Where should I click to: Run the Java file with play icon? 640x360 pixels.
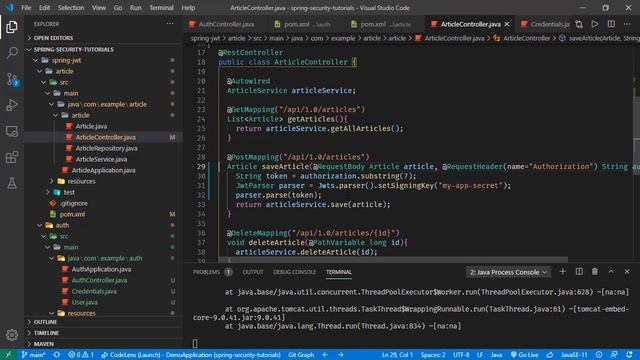(595, 24)
